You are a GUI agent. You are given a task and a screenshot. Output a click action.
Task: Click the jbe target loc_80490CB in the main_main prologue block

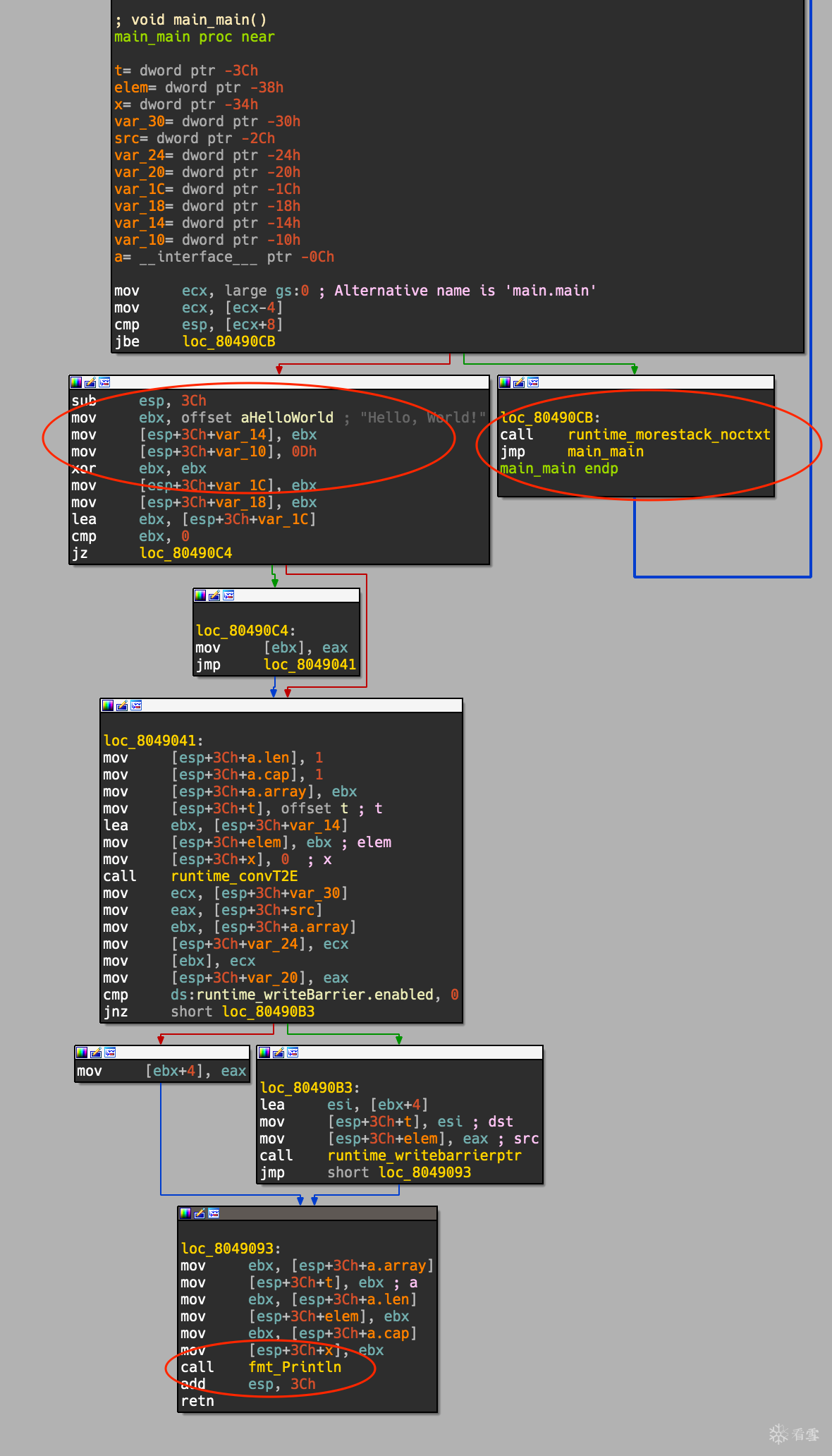pos(228,341)
